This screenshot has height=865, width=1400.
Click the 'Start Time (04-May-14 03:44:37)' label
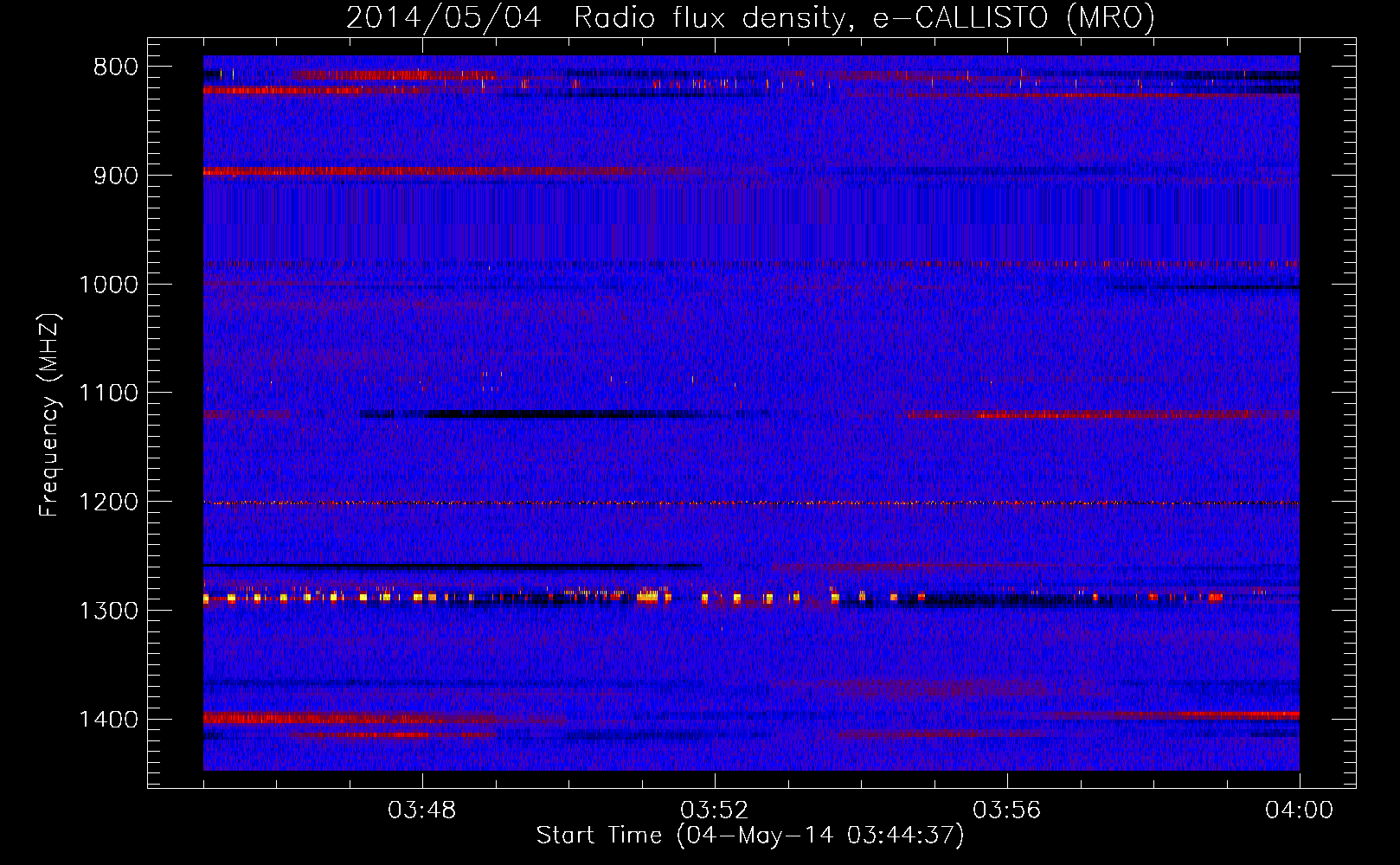[749, 836]
